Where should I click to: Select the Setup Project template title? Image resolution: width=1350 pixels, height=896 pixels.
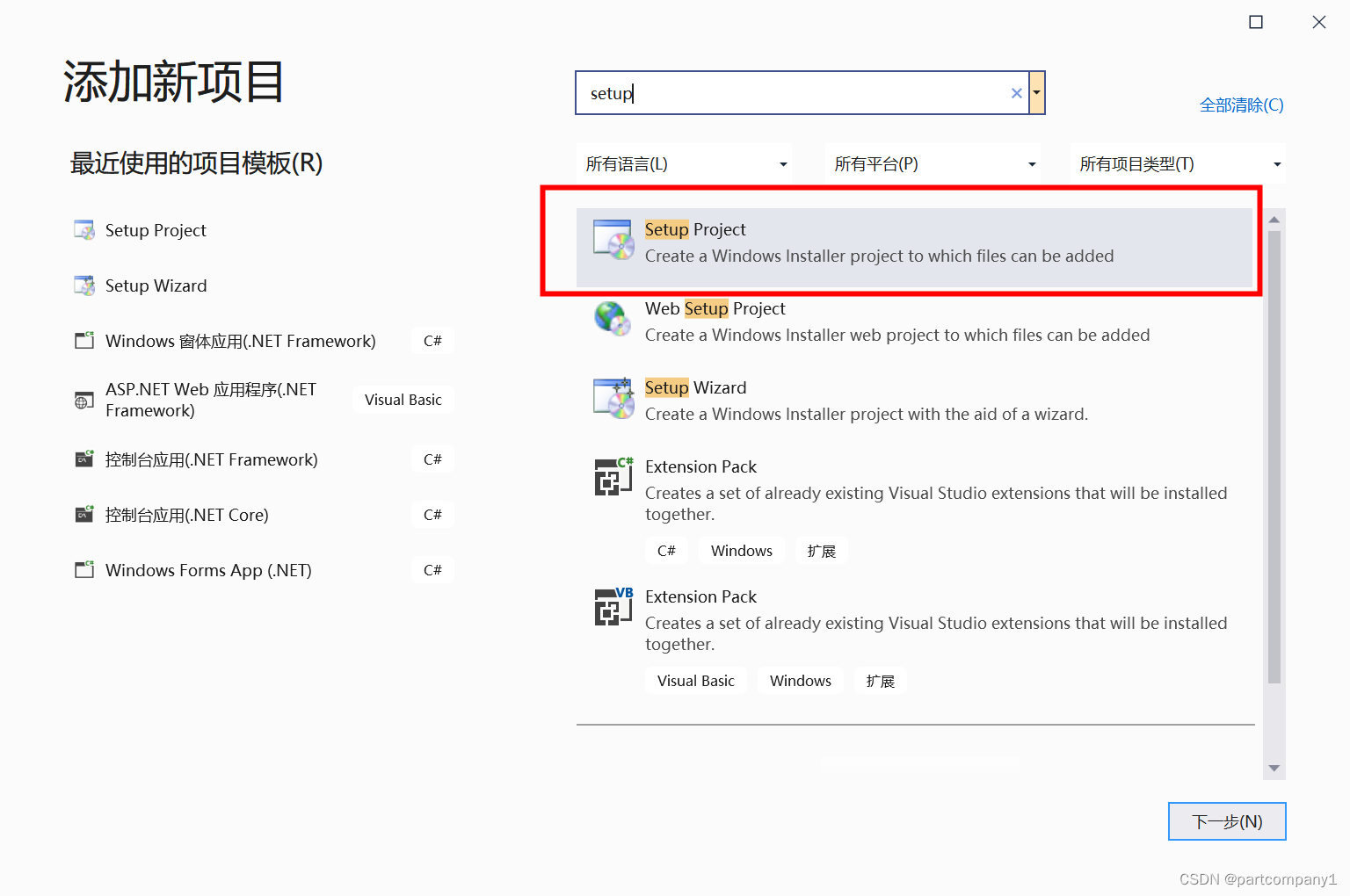pyautogui.click(x=695, y=229)
